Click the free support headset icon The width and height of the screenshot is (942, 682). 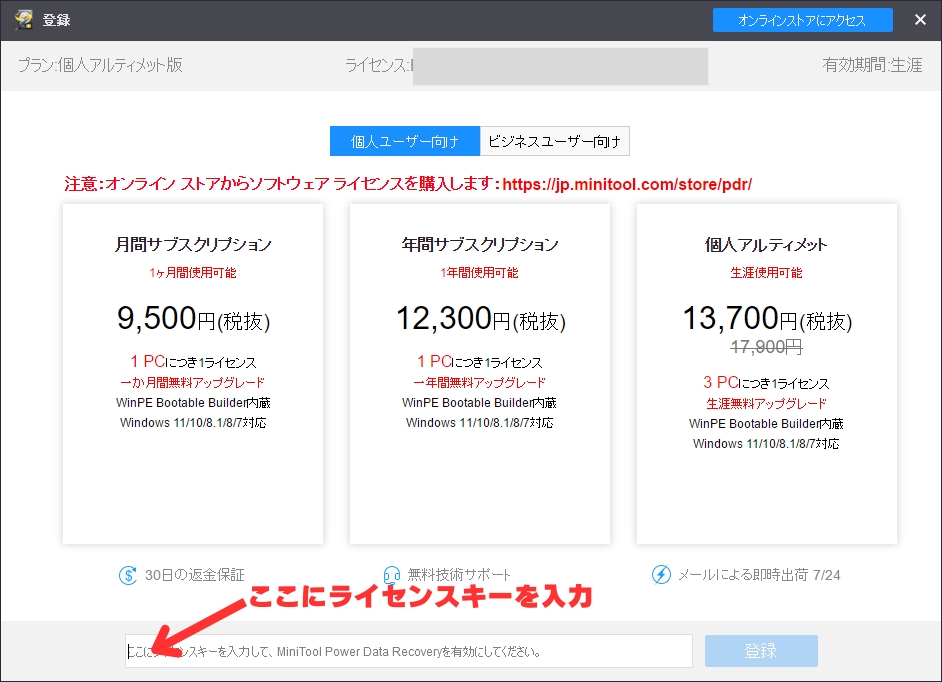[392, 575]
